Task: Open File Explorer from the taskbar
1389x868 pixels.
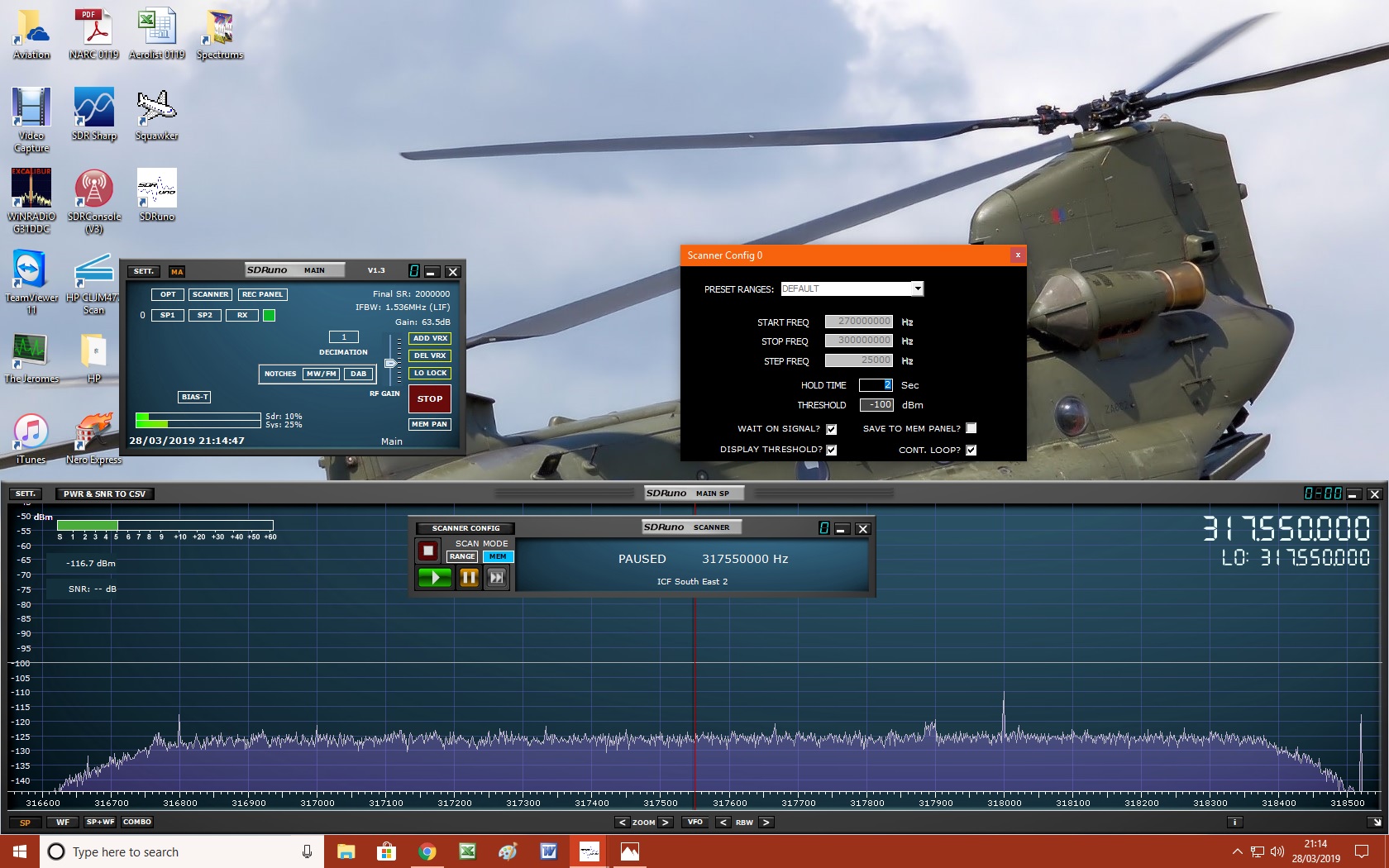Action: 346,851
